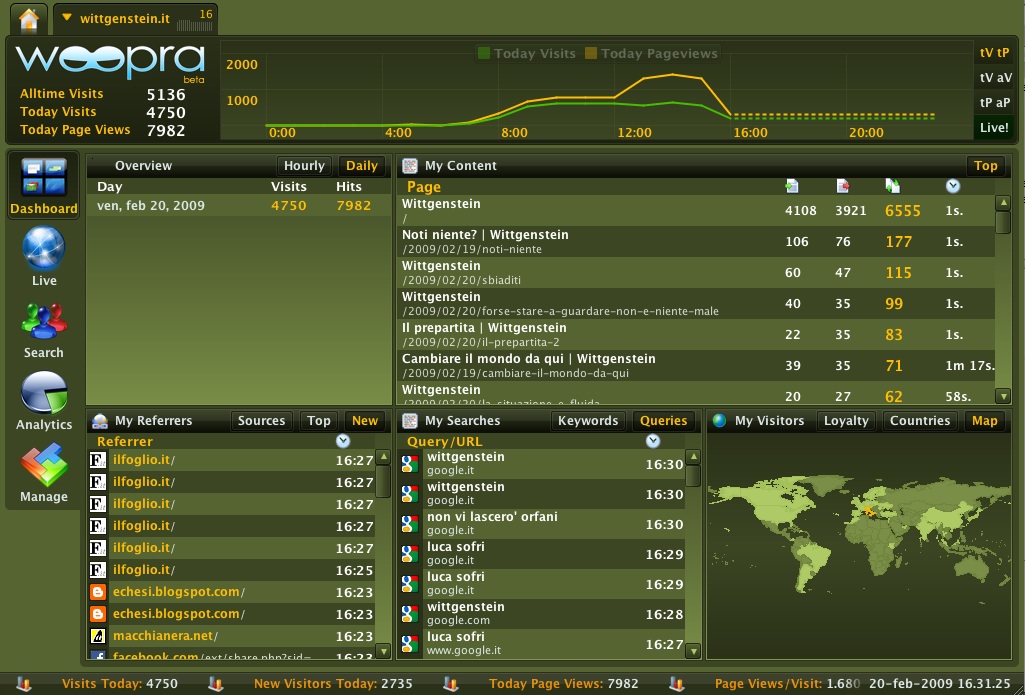The width and height of the screenshot is (1025, 695).
Task: Click the macchianera.net favicon
Action: click(x=98, y=636)
